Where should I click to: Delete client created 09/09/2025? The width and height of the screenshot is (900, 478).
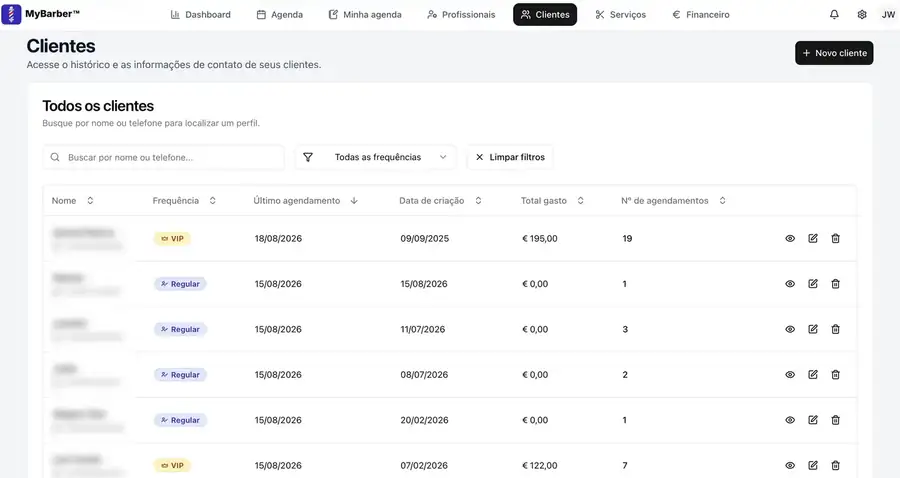point(836,238)
